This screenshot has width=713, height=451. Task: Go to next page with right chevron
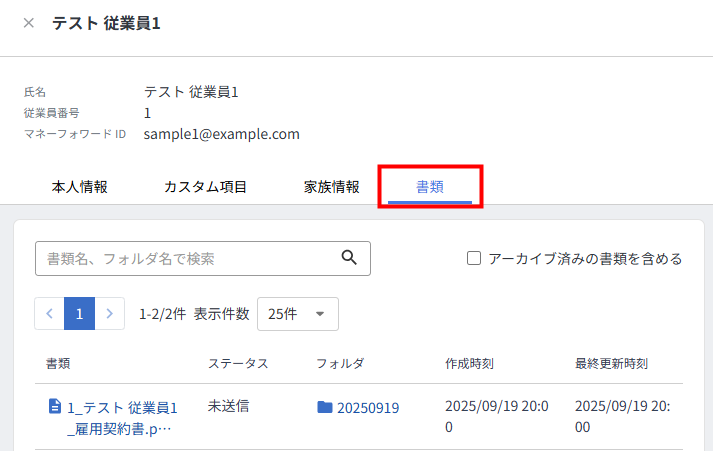click(110, 313)
